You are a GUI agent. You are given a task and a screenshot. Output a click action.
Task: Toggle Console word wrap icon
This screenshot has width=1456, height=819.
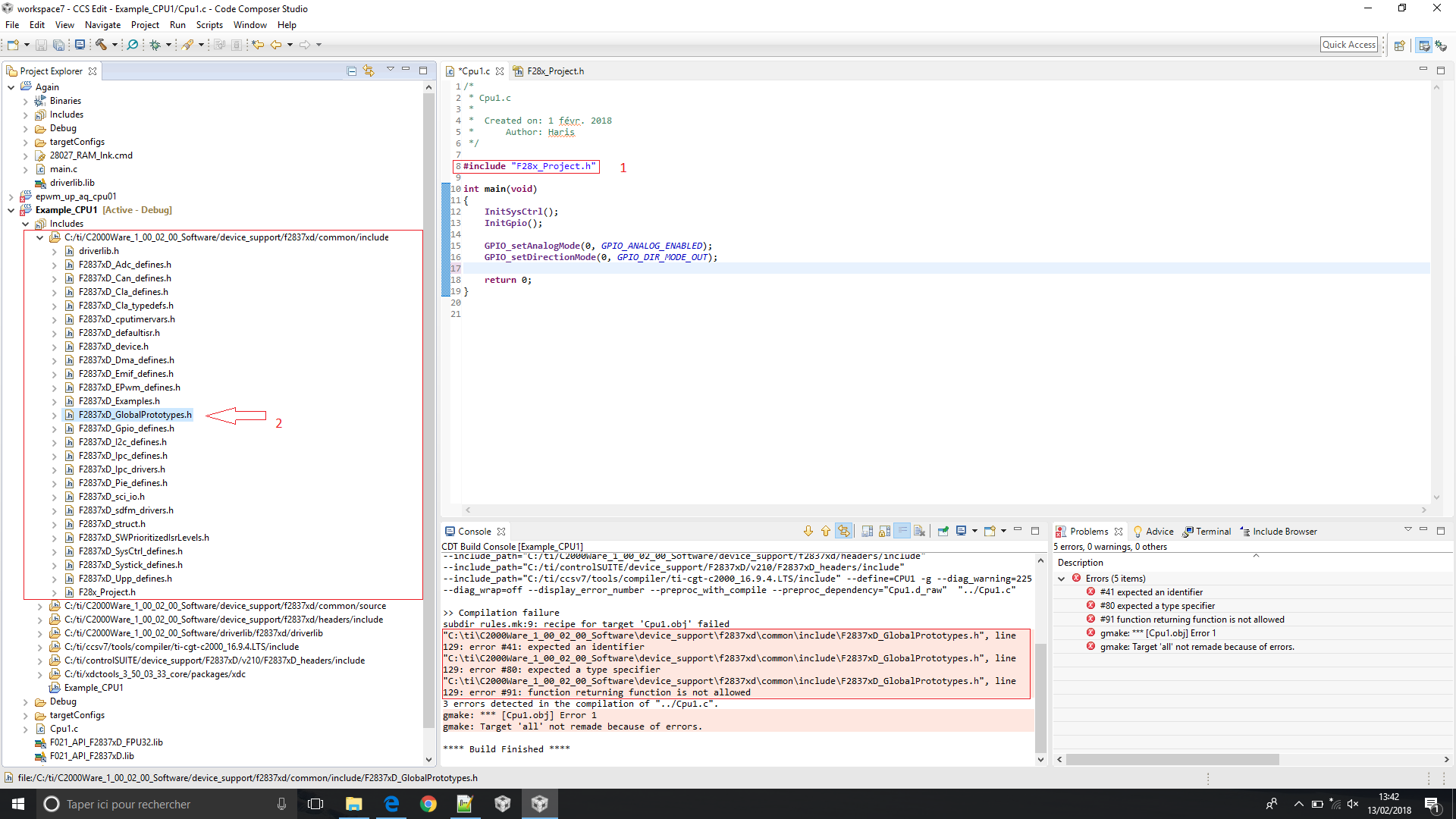click(902, 532)
